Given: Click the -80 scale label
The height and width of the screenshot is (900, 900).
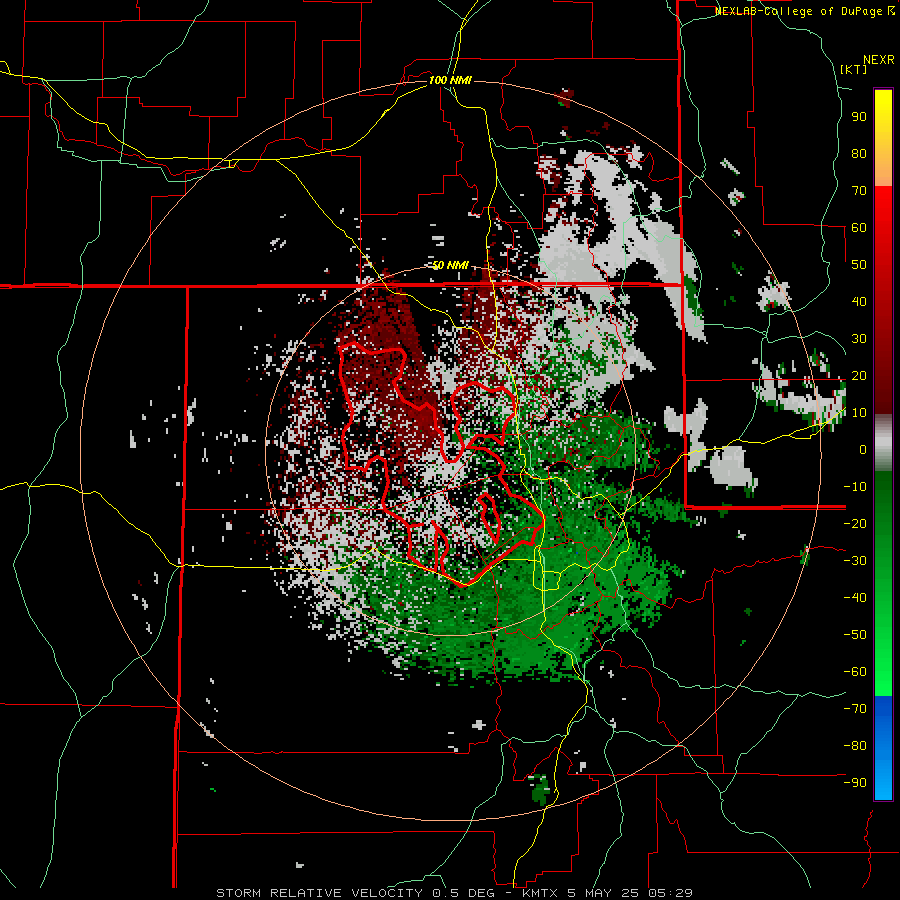Looking at the screenshot, I should point(855,746).
